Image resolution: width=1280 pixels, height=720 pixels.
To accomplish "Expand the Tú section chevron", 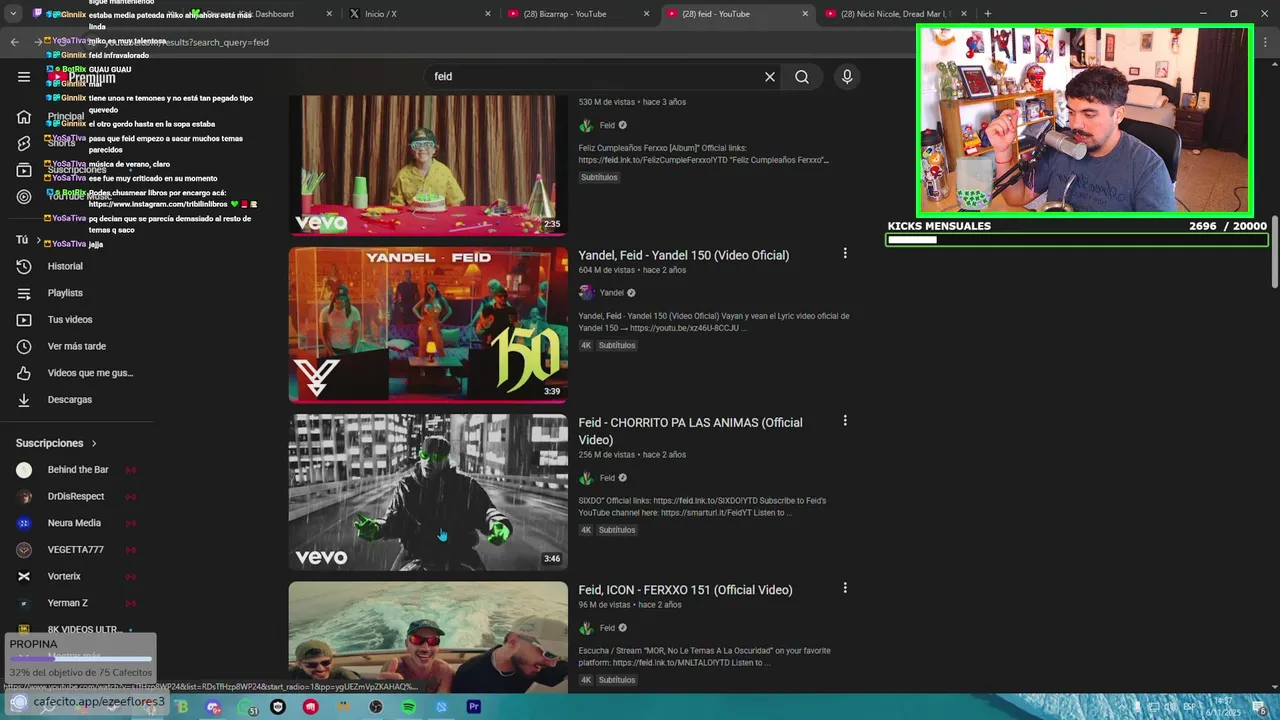I will pyautogui.click(x=38, y=240).
